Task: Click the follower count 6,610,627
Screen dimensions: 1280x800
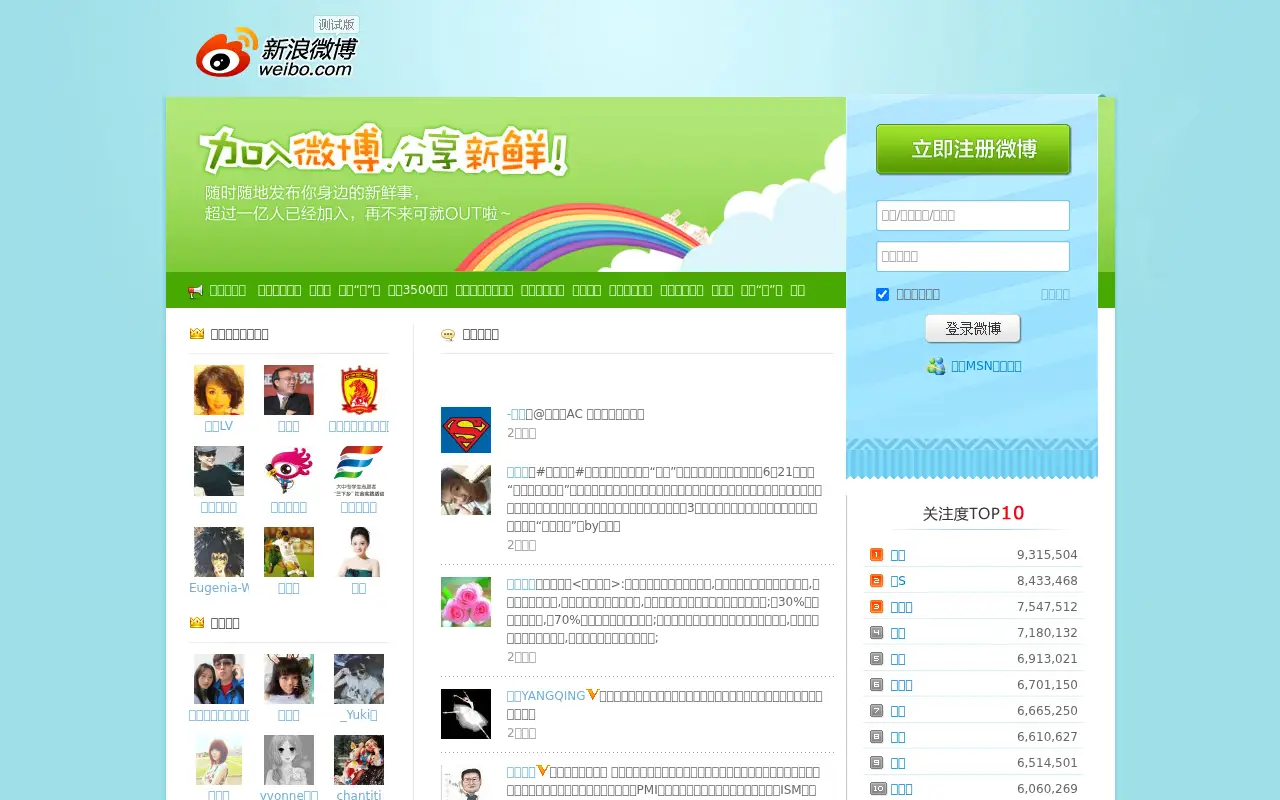Action: pyautogui.click(x=1047, y=737)
